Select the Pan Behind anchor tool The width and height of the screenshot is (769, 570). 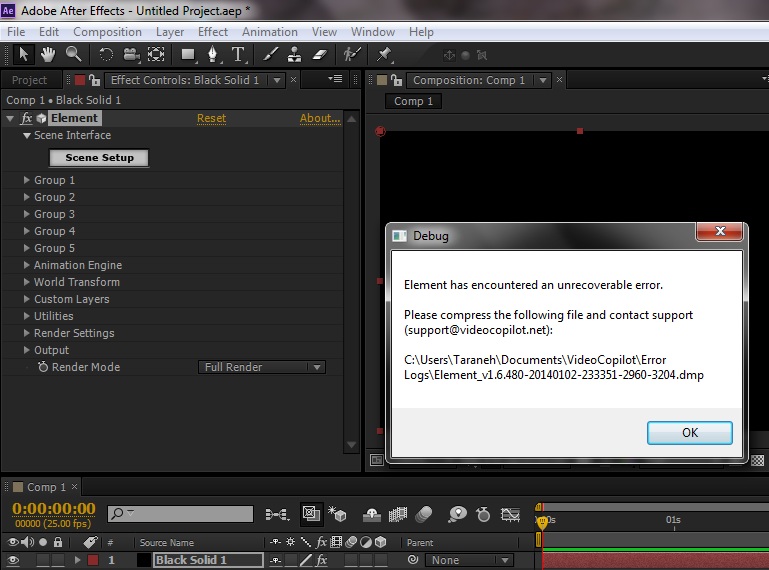coord(156,54)
